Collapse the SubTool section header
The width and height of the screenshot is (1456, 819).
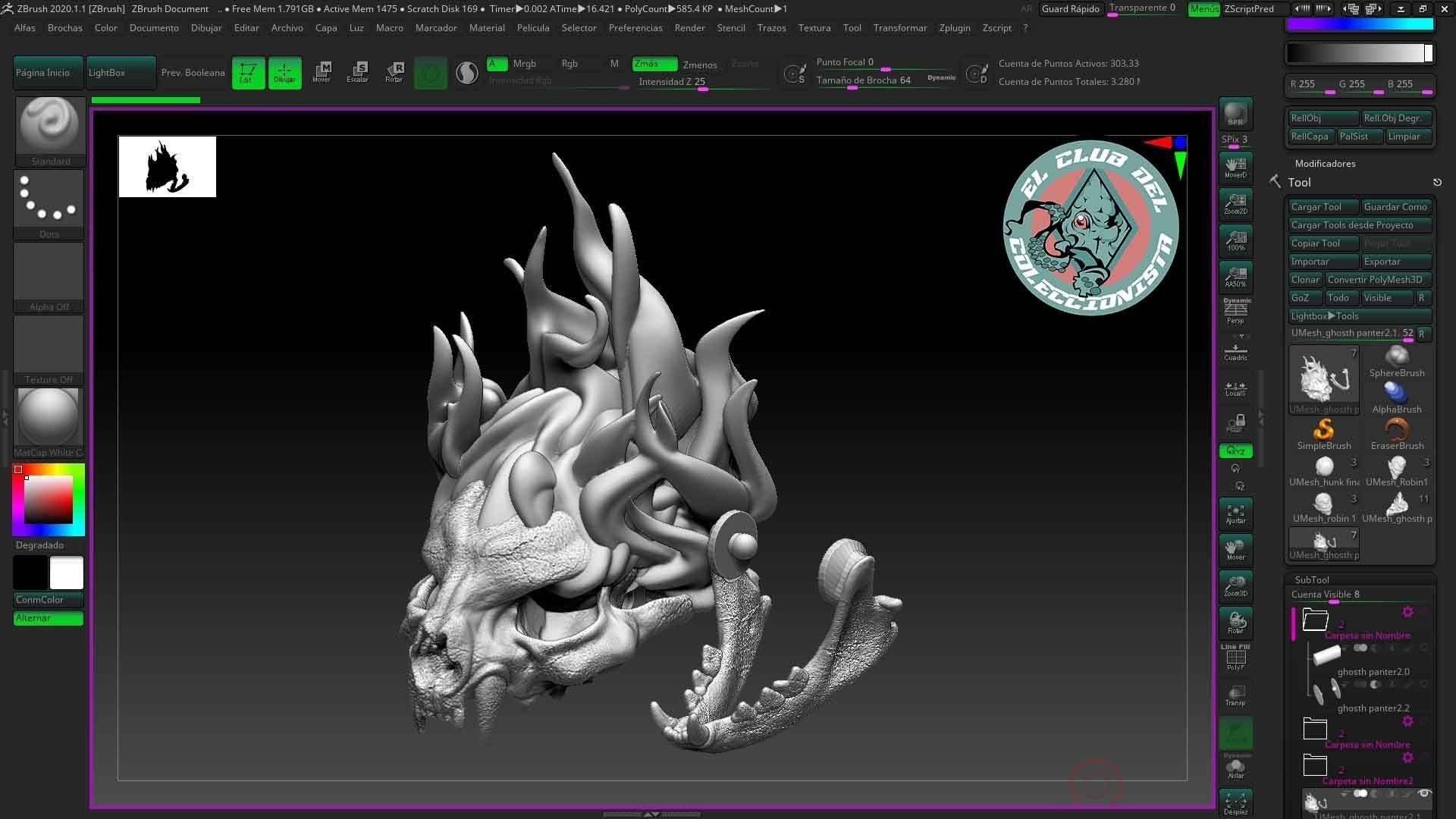click(1312, 579)
